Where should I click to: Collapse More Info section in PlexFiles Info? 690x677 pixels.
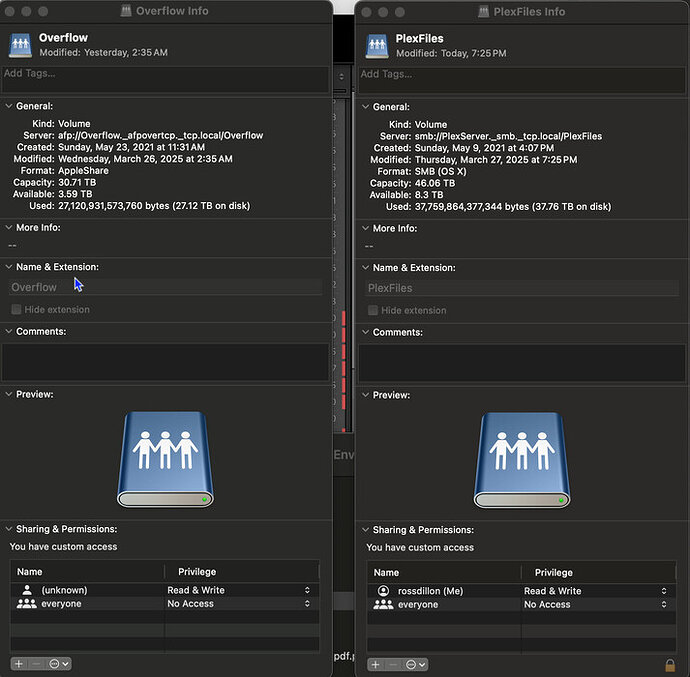(x=365, y=228)
